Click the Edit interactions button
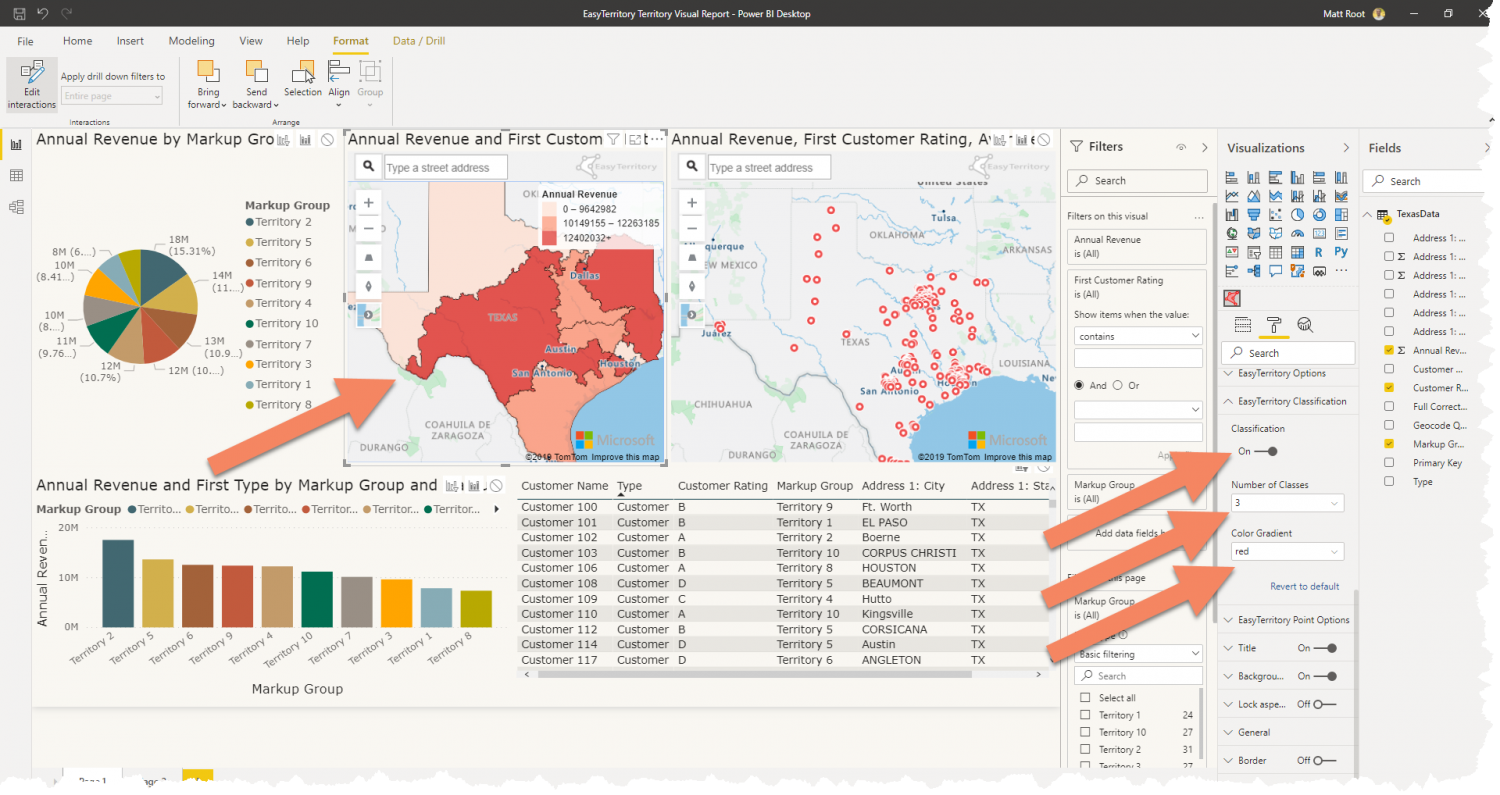 [31, 86]
